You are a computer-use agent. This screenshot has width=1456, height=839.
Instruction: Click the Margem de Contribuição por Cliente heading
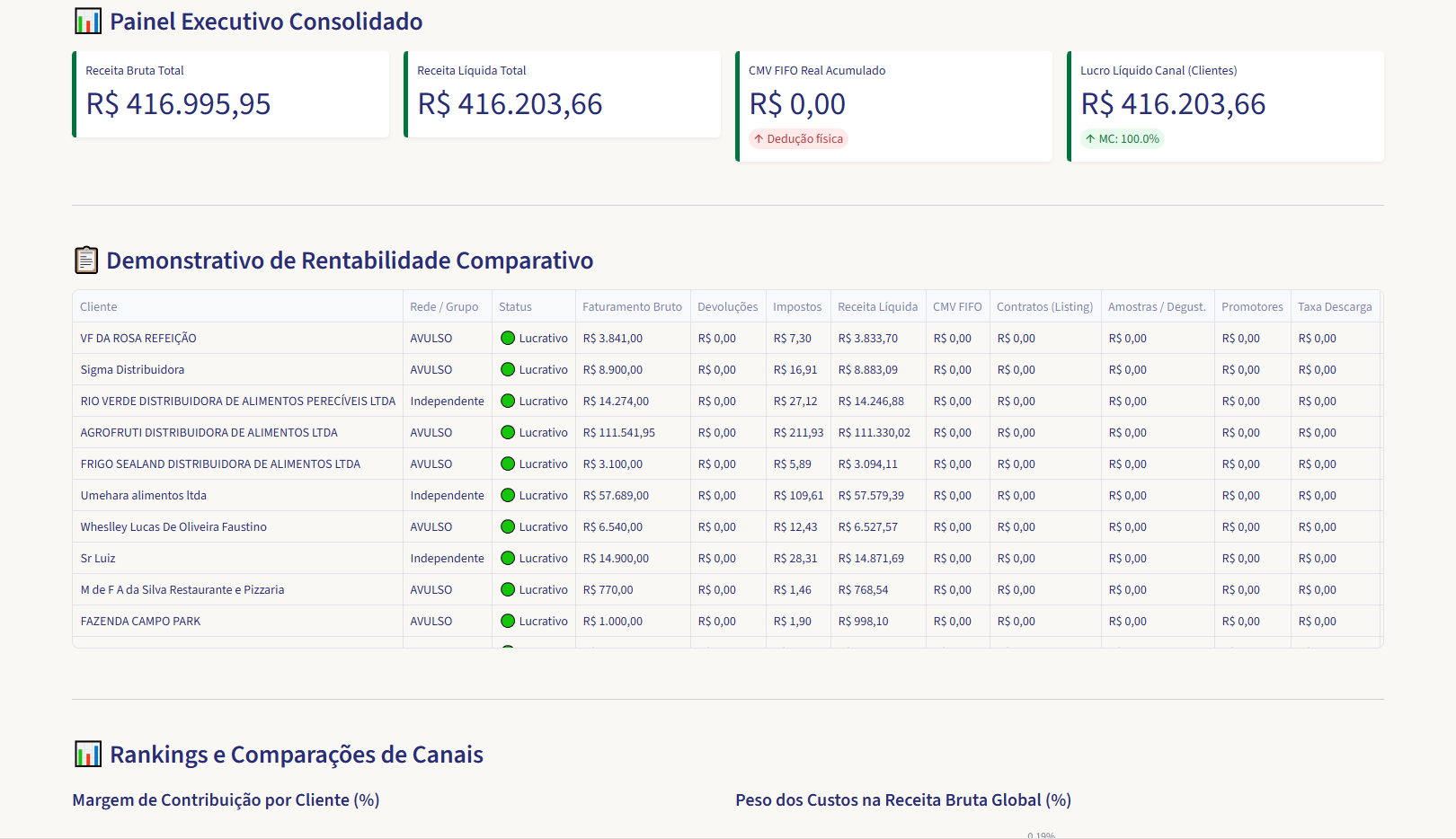click(226, 799)
